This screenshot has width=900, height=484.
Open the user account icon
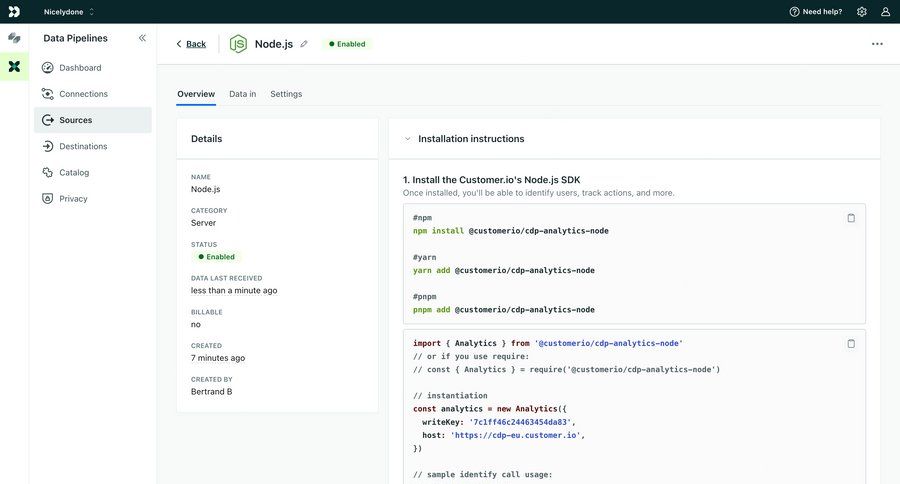(x=886, y=11)
